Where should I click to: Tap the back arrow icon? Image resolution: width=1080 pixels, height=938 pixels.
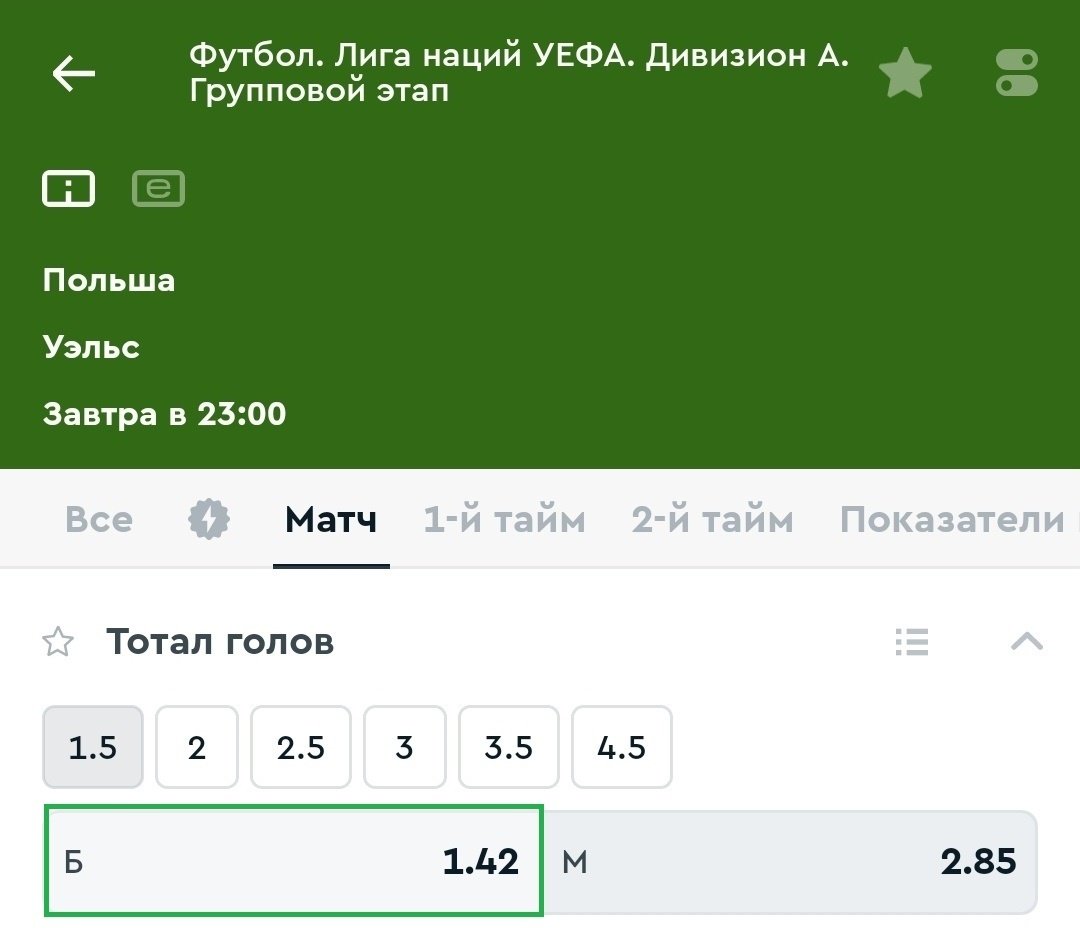pos(73,74)
